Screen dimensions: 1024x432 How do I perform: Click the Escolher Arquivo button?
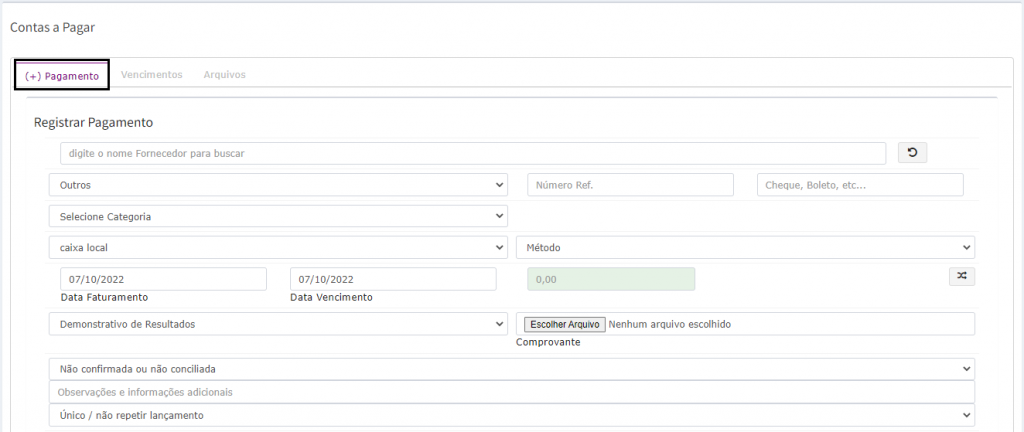click(565, 324)
